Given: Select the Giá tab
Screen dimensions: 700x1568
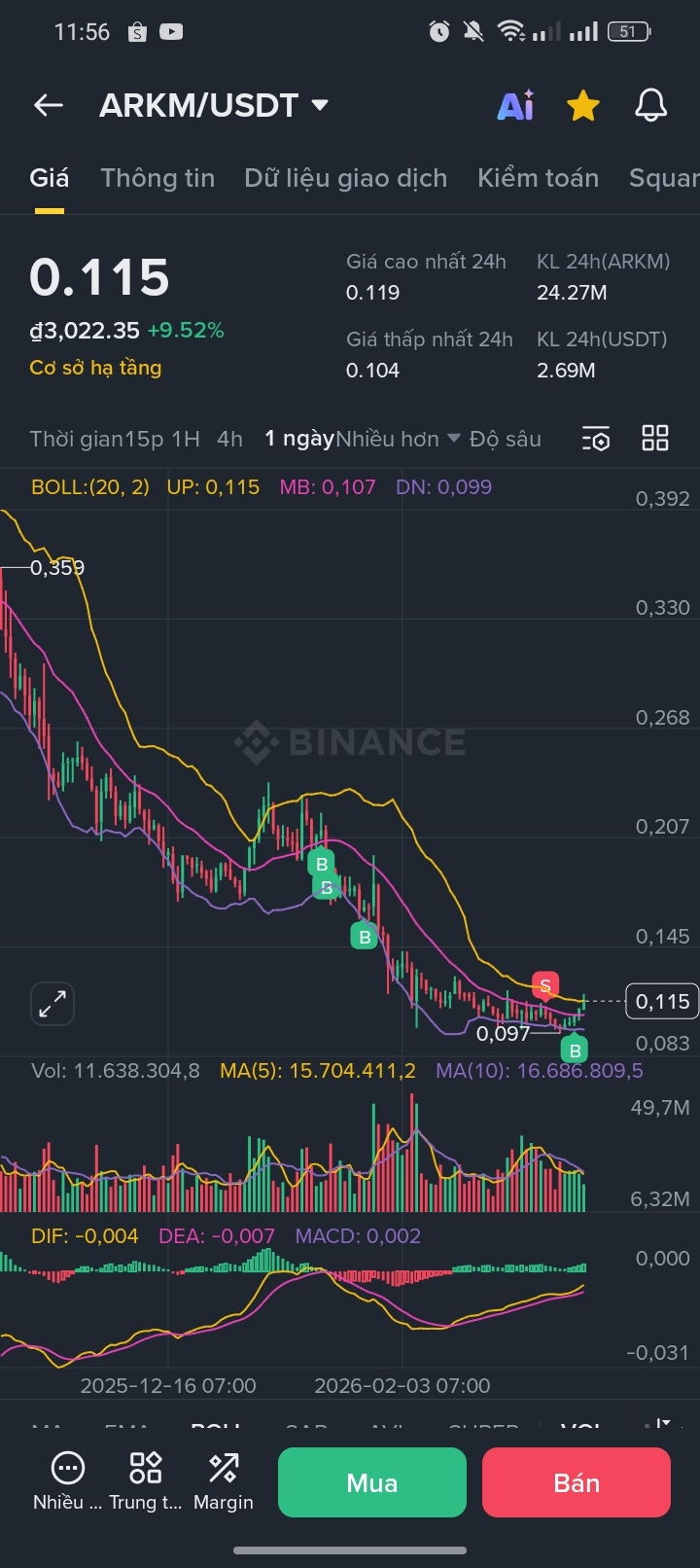Looking at the screenshot, I should click(49, 178).
